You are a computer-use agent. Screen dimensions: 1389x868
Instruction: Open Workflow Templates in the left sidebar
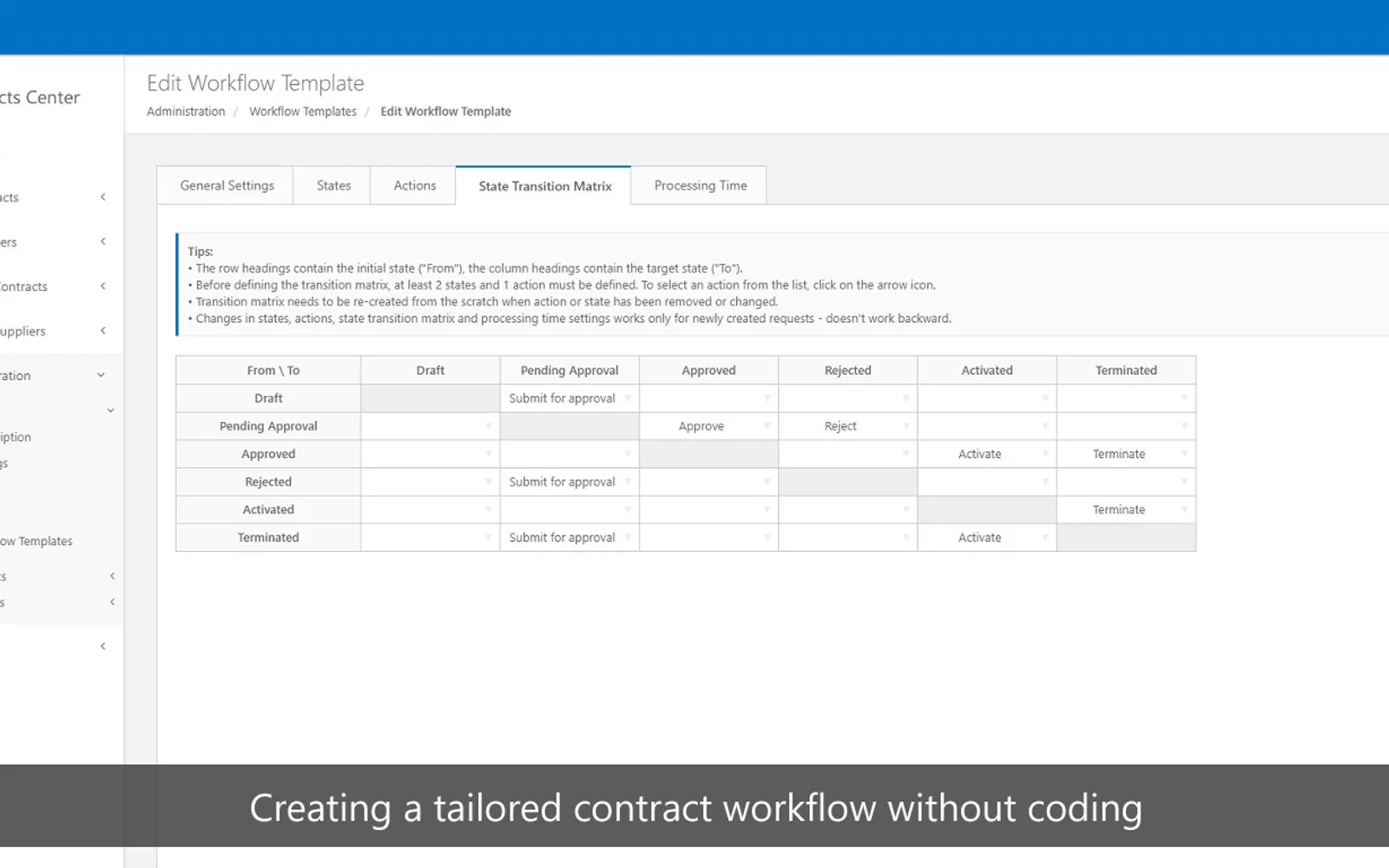click(x=36, y=541)
